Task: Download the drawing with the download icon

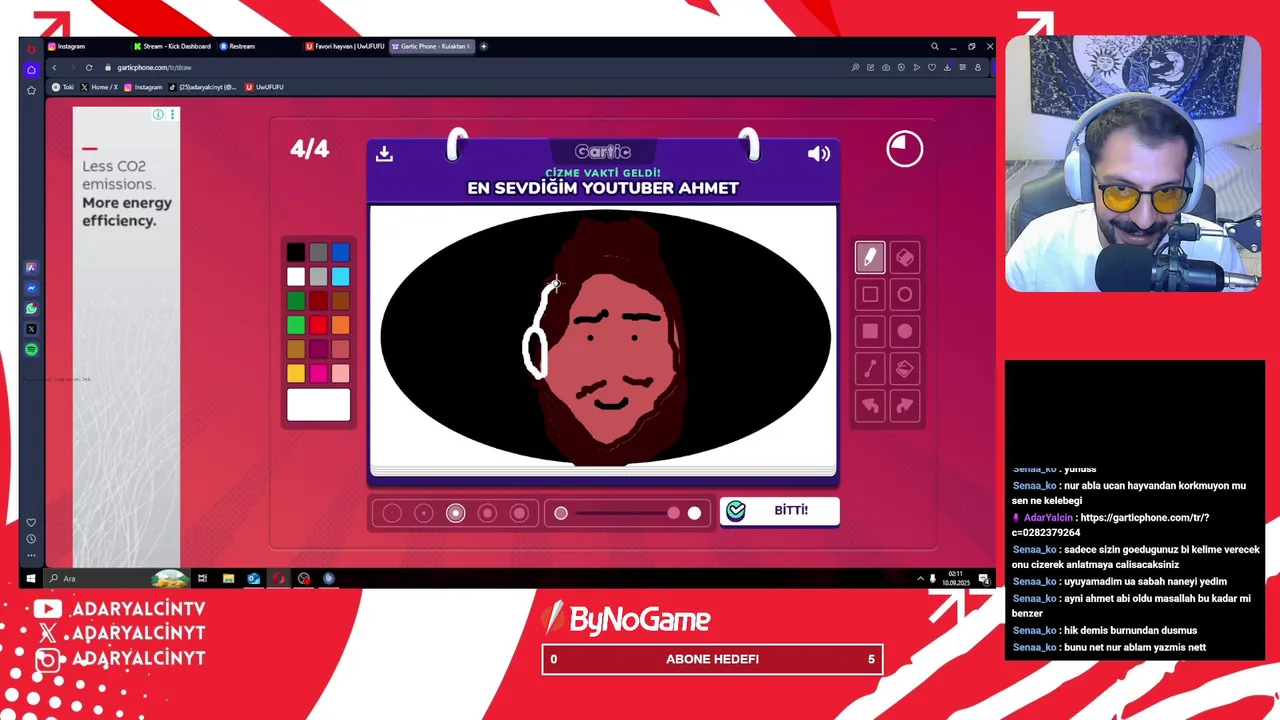Action: coord(384,154)
